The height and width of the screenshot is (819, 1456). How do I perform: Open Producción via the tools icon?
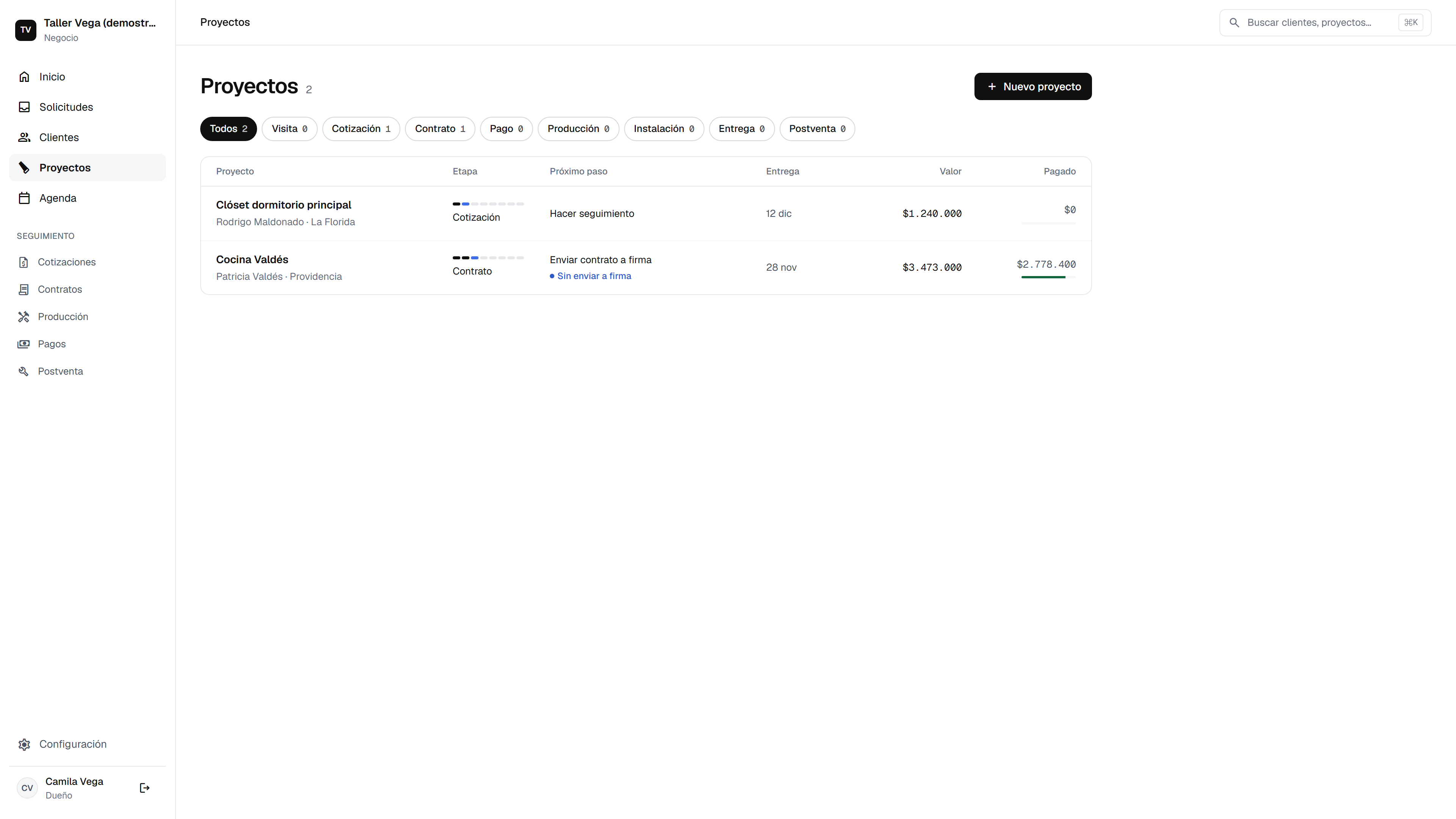pos(23,317)
